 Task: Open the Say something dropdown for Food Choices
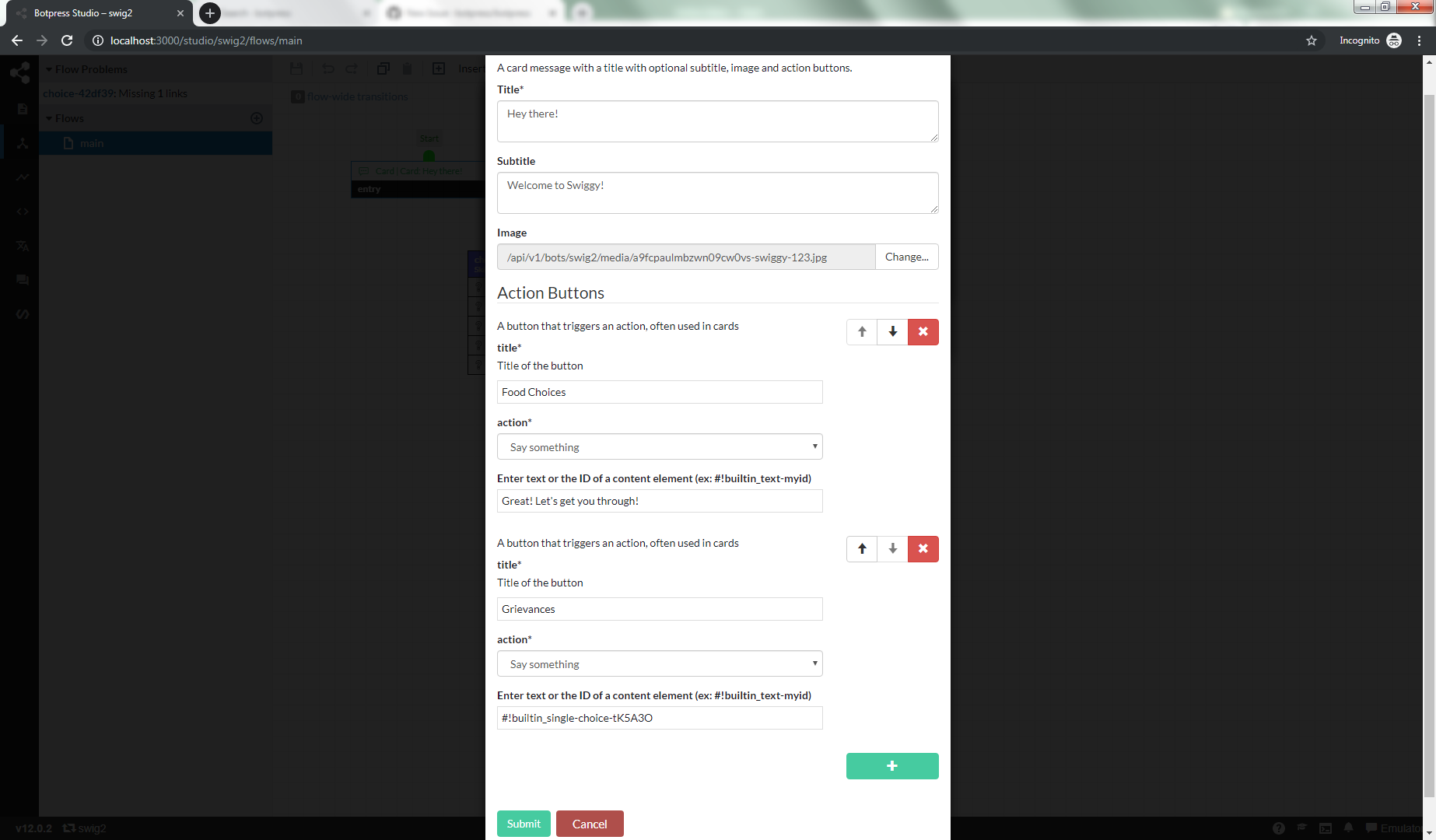tap(659, 446)
